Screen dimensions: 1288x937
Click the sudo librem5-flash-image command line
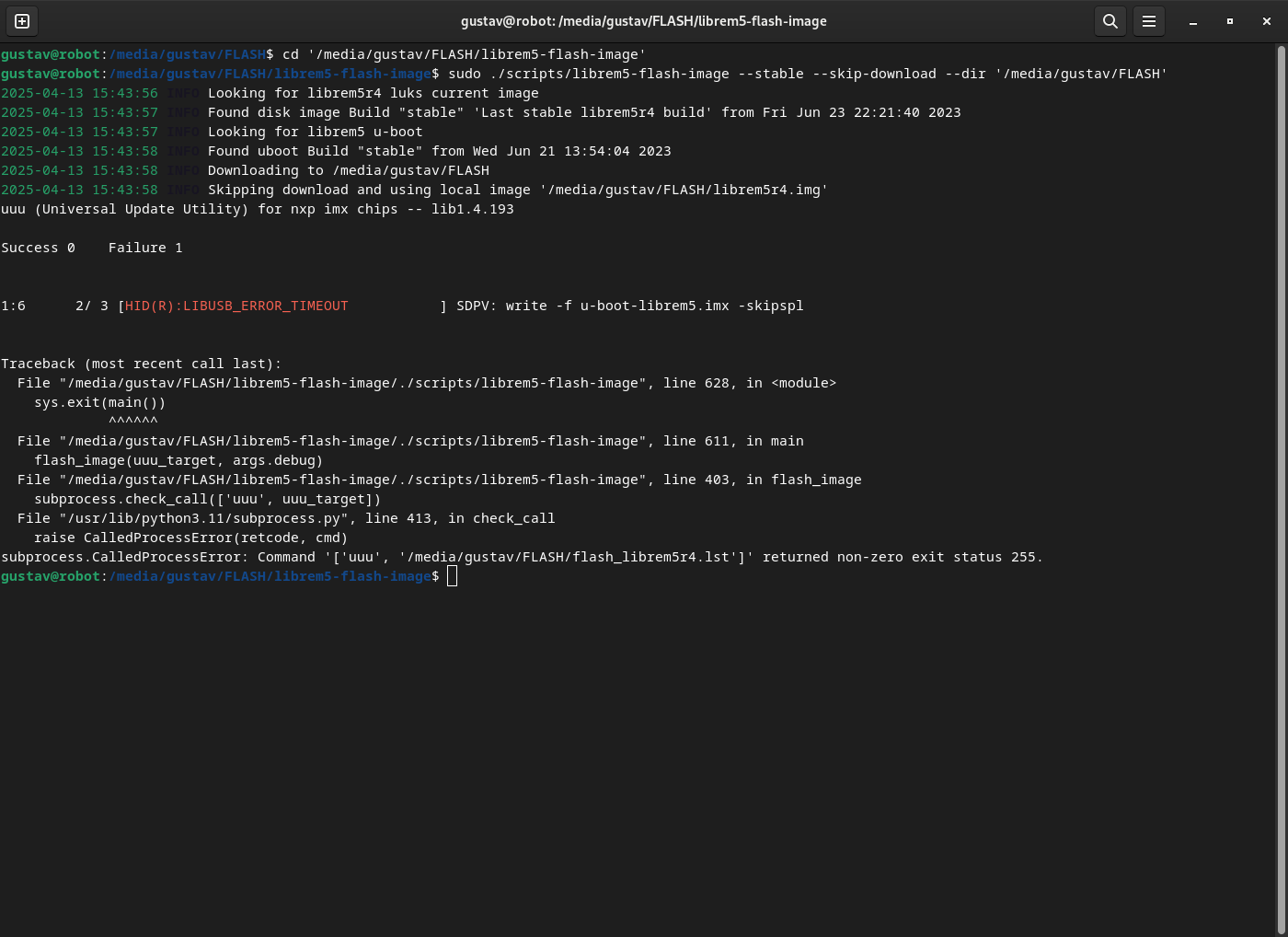point(808,74)
